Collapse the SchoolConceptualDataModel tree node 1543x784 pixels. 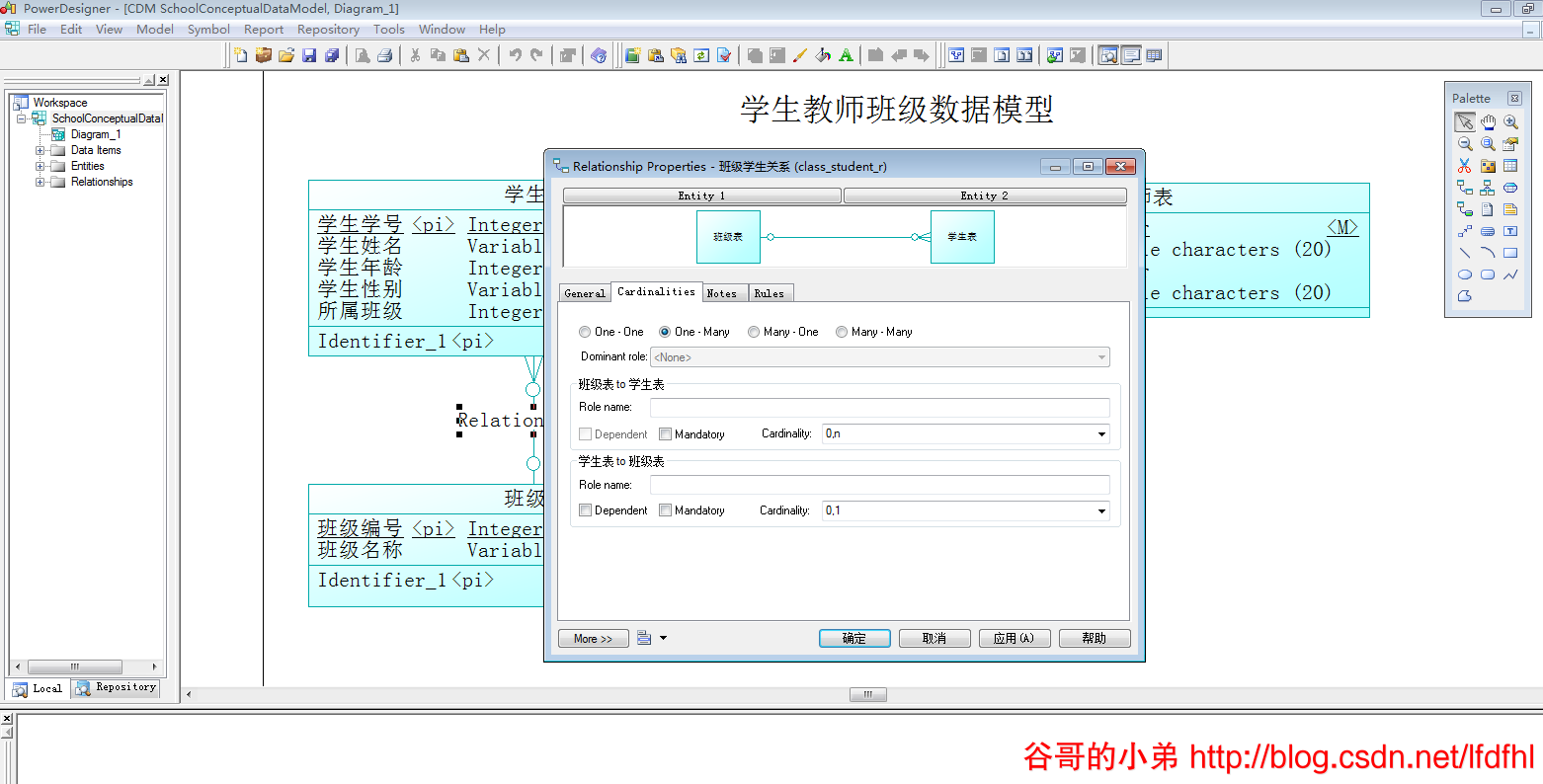pos(22,118)
